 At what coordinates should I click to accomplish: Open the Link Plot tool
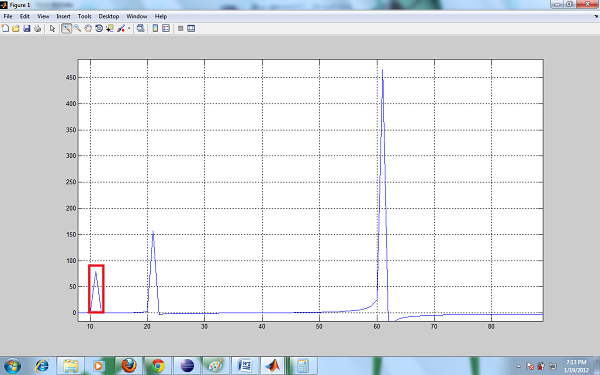(x=140, y=28)
